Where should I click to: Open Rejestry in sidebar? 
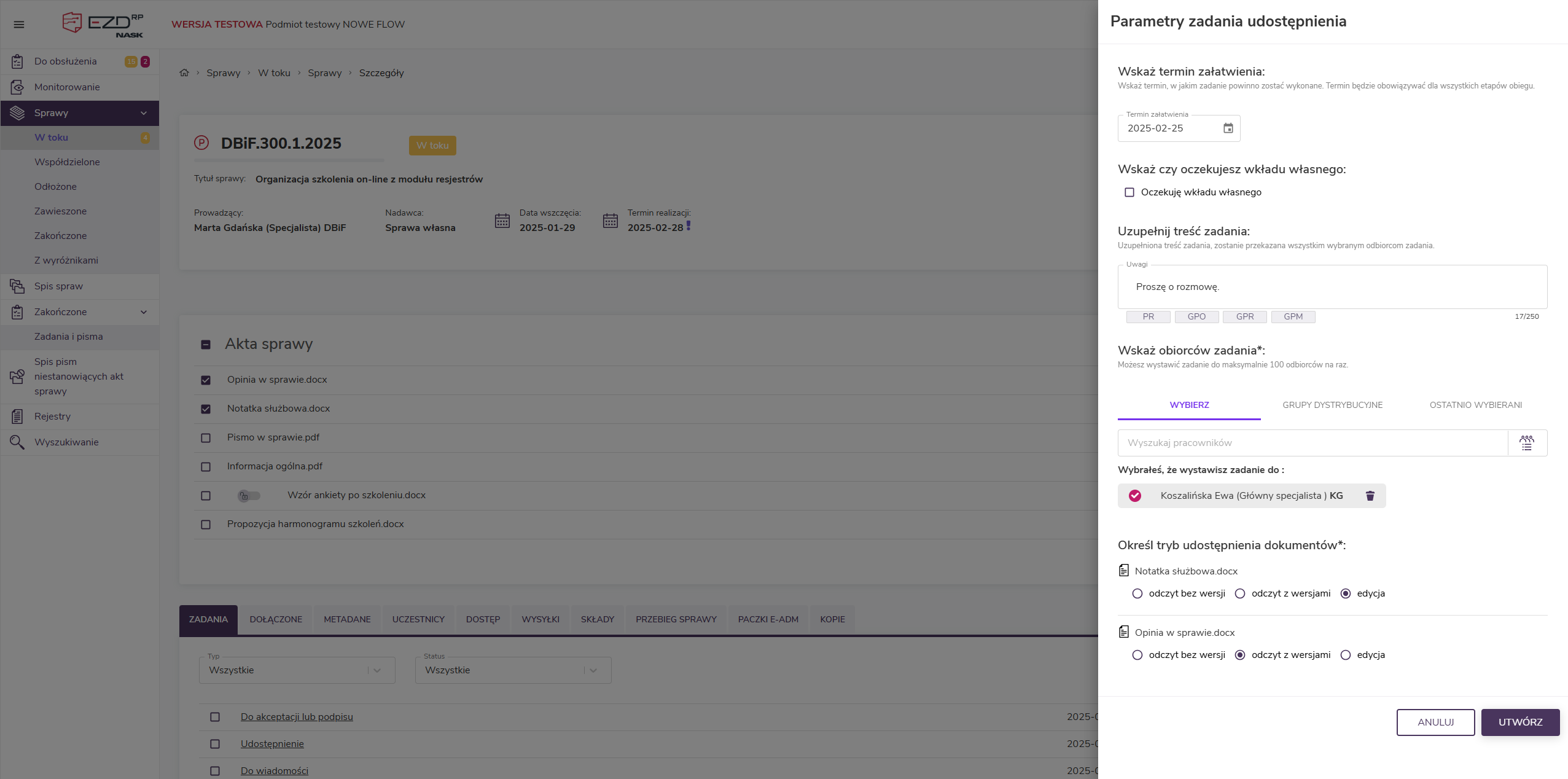(x=52, y=417)
